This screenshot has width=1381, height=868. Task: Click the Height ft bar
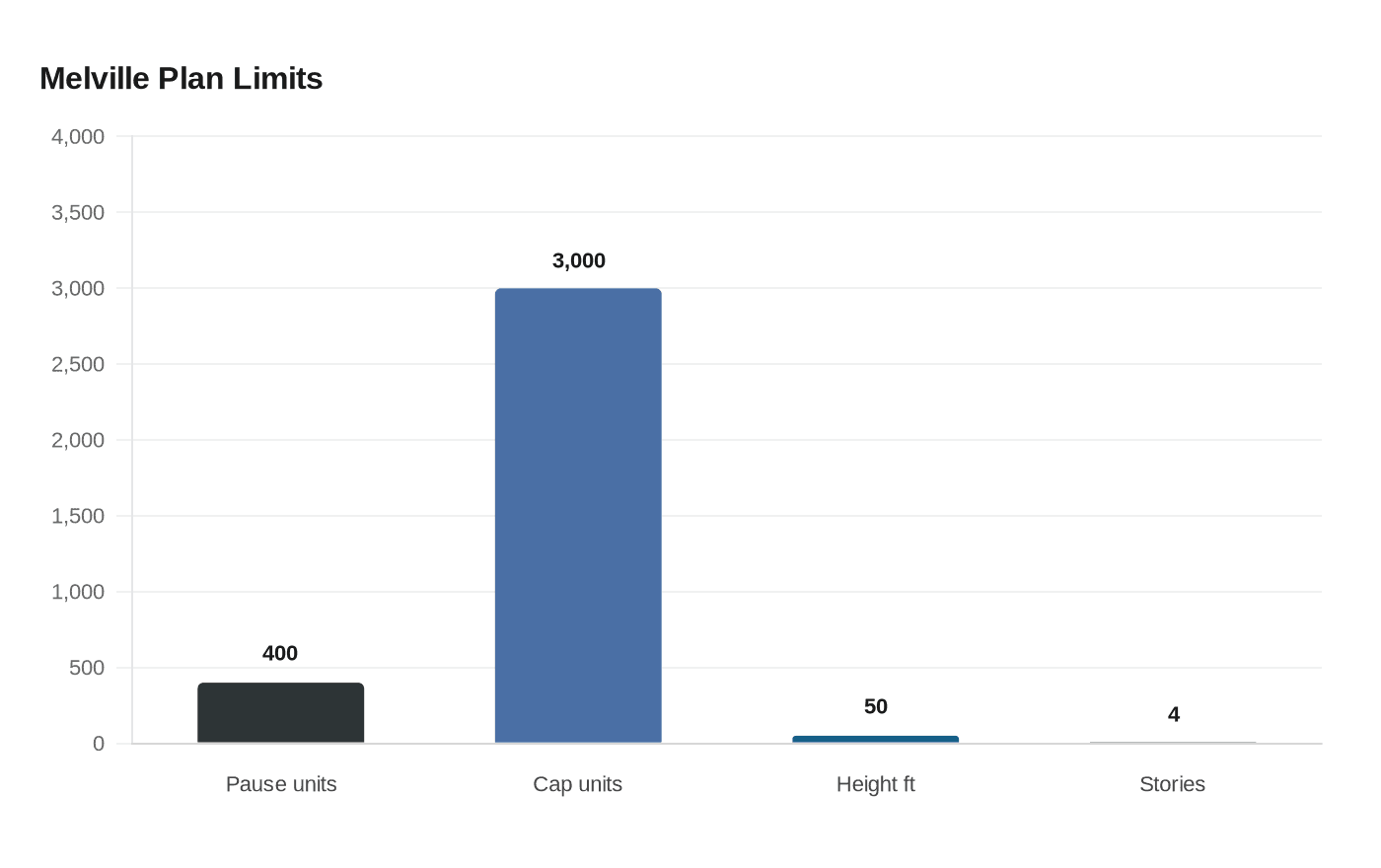pyautogui.click(x=876, y=740)
